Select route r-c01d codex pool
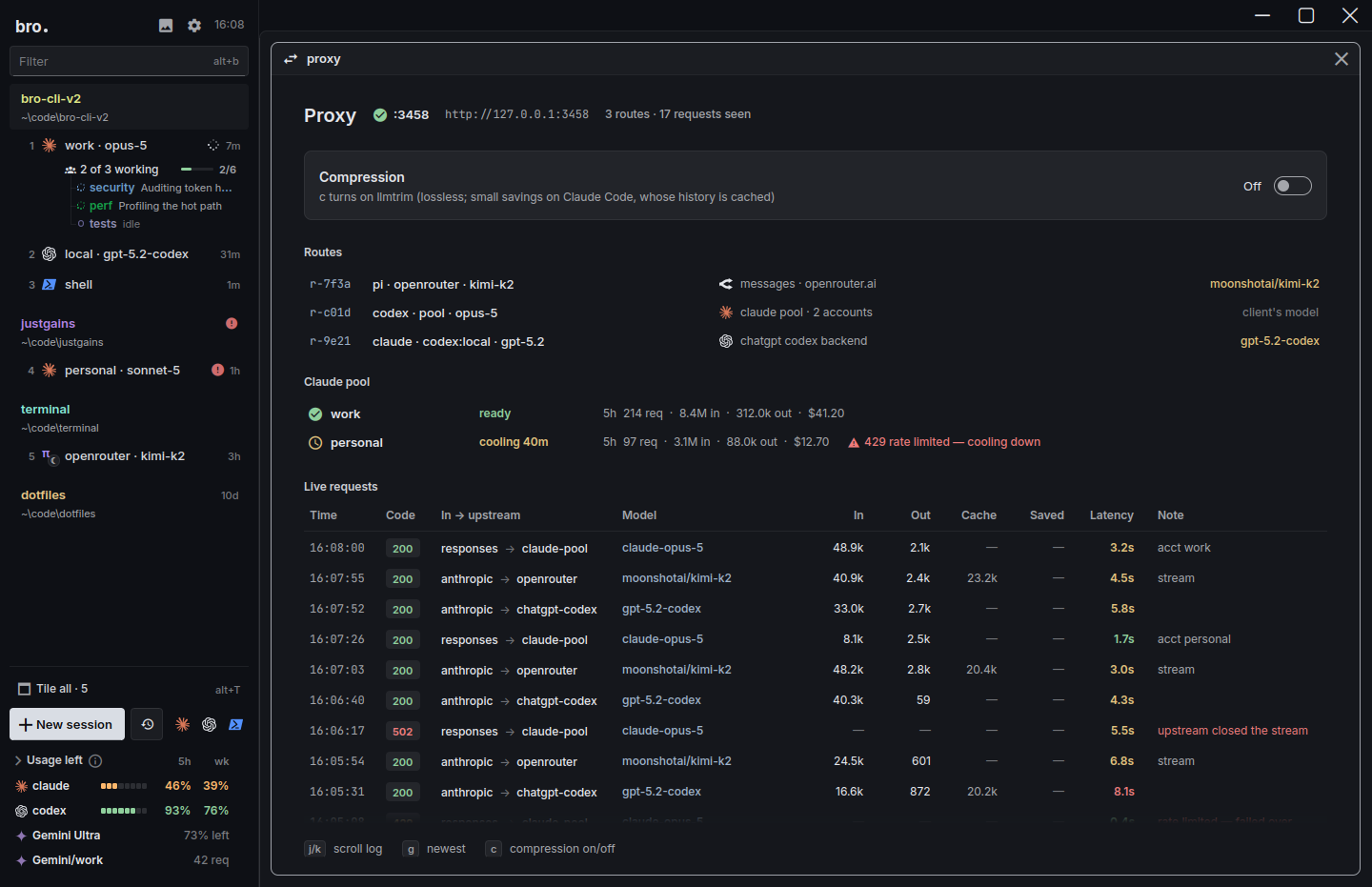1372x887 pixels. (x=815, y=312)
